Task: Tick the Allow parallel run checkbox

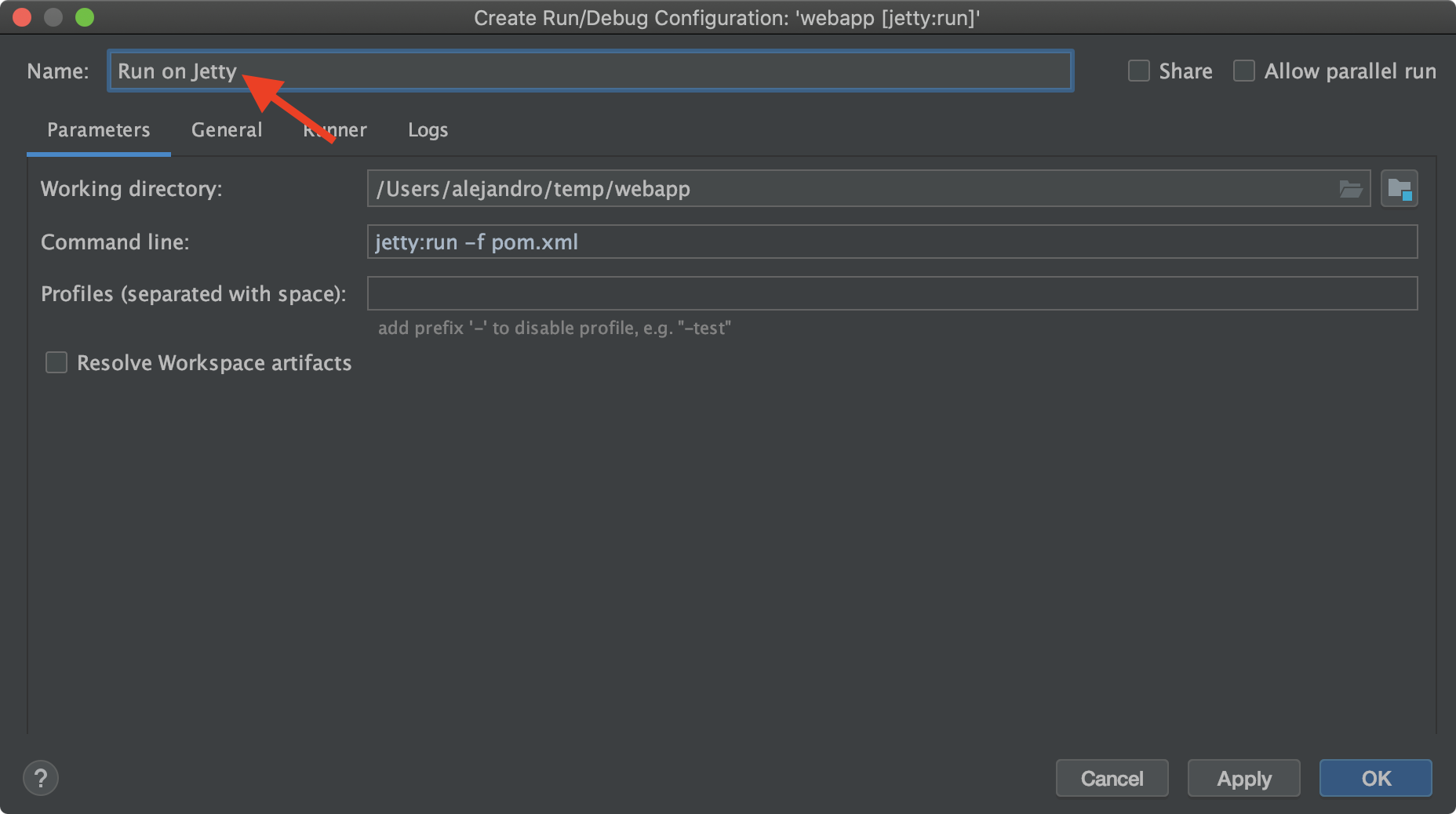Action: click(x=1244, y=71)
